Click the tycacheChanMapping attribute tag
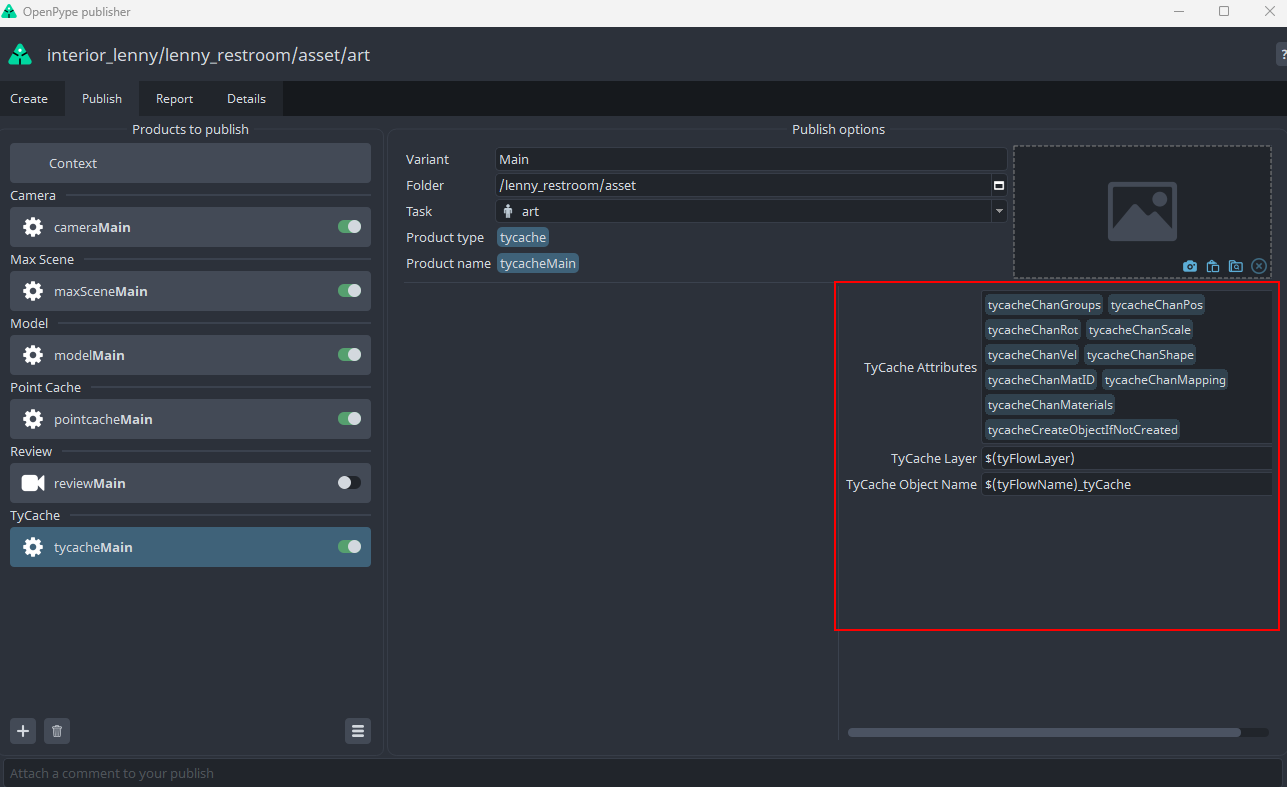Image resolution: width=1287 pixels, height=787 pixels. tap(1165, 380)
